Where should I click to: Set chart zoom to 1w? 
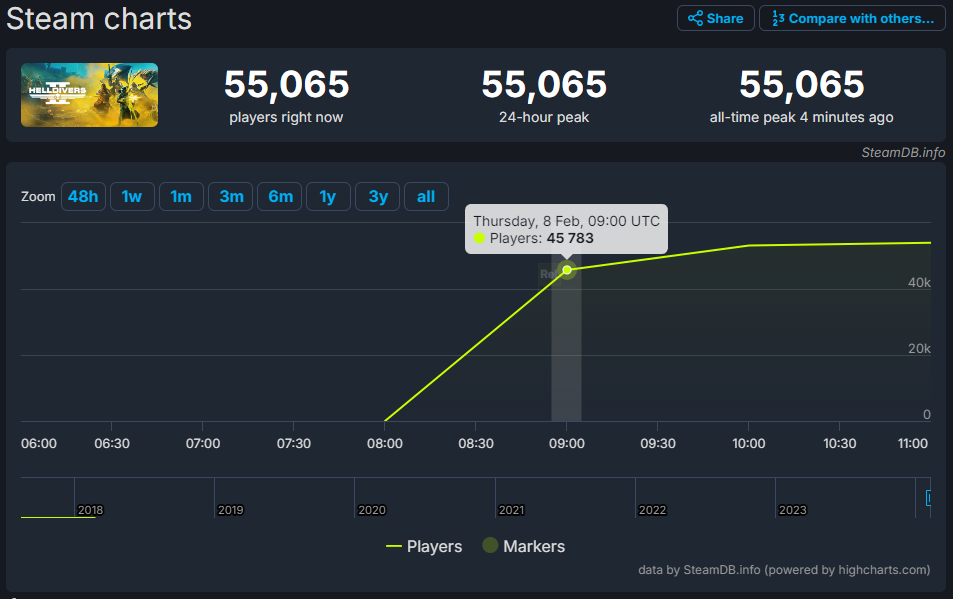tap(132, 197)
